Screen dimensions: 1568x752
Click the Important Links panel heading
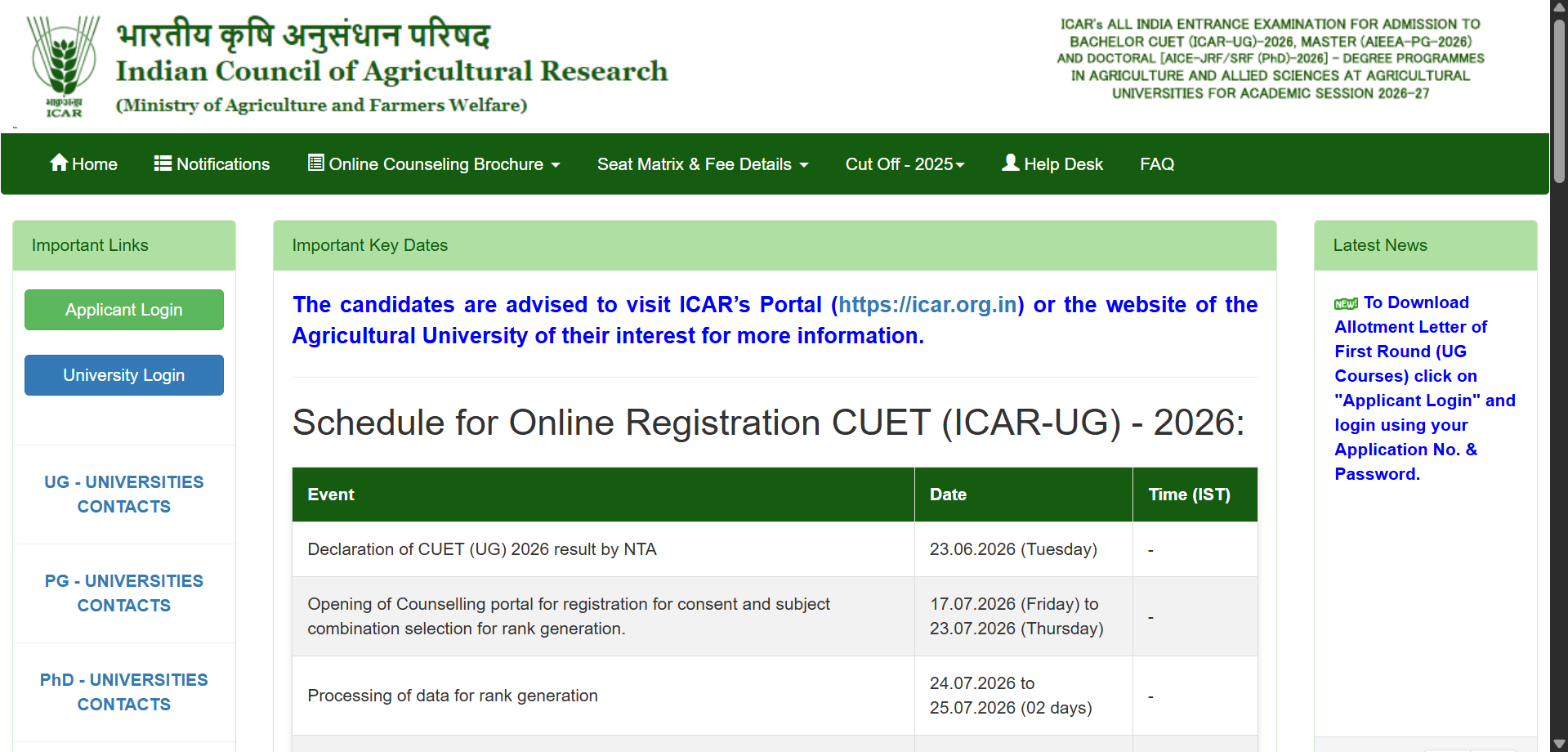[90, 245]
